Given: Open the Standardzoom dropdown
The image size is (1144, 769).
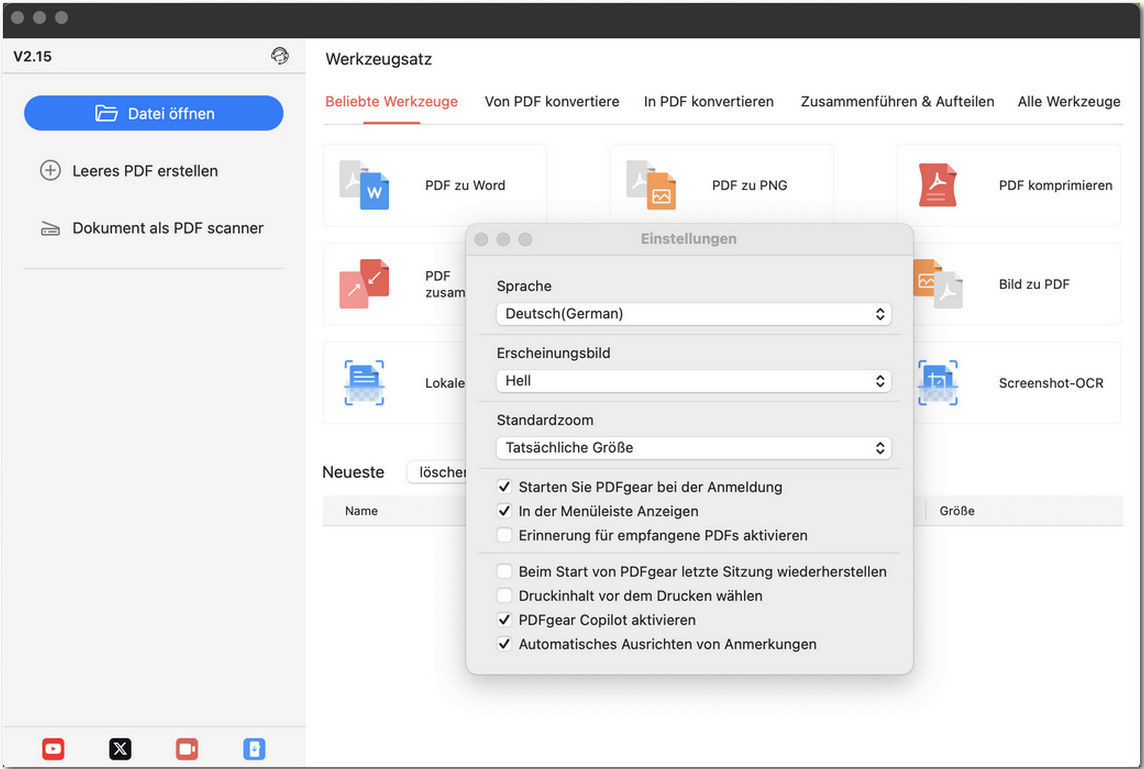Looking at the screenshot, I should (x=693, y=448).
